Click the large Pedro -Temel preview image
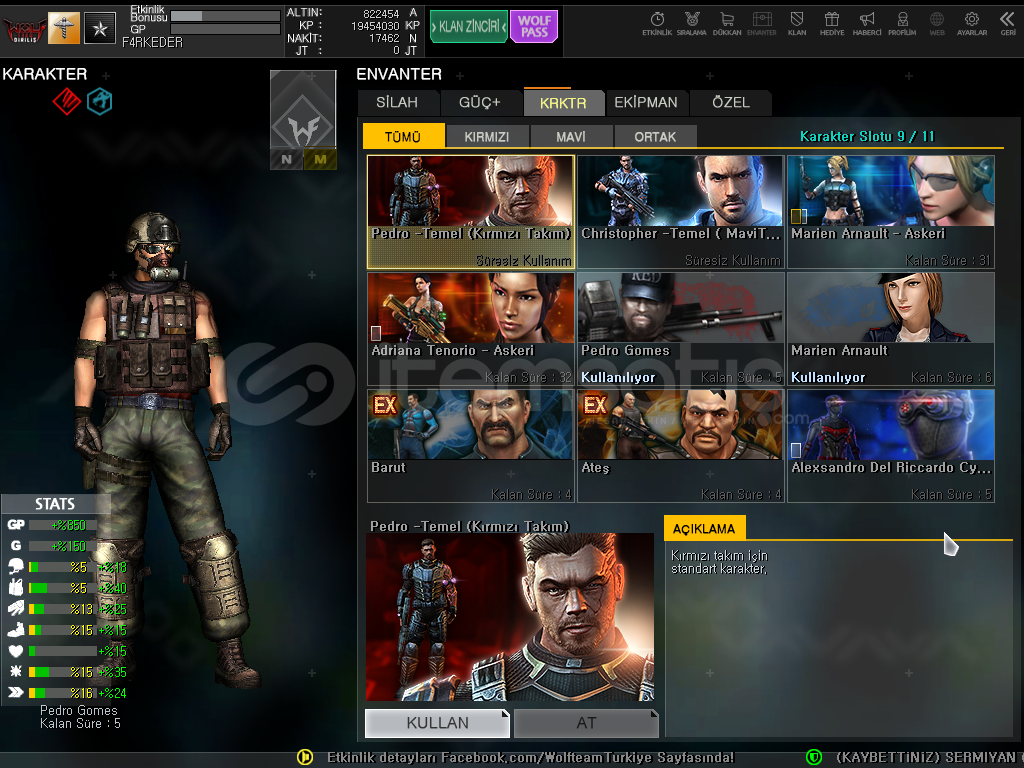Screen dimensions: 1024x768 pyautogui.click(x=510, y=618)
